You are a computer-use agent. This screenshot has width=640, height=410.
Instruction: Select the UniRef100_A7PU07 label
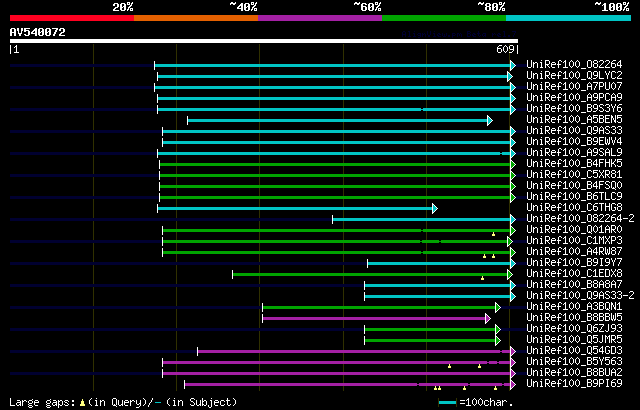(574, 86)
